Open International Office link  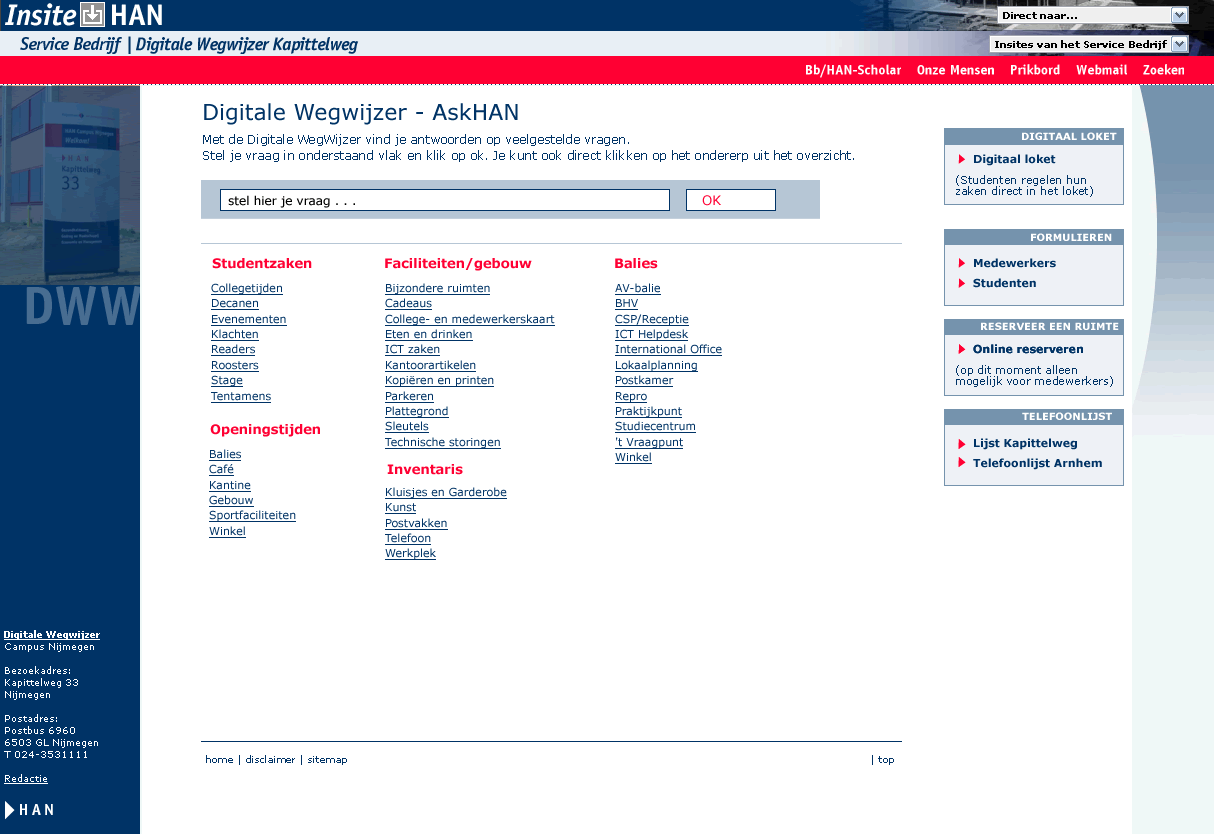tap(668, 350)
